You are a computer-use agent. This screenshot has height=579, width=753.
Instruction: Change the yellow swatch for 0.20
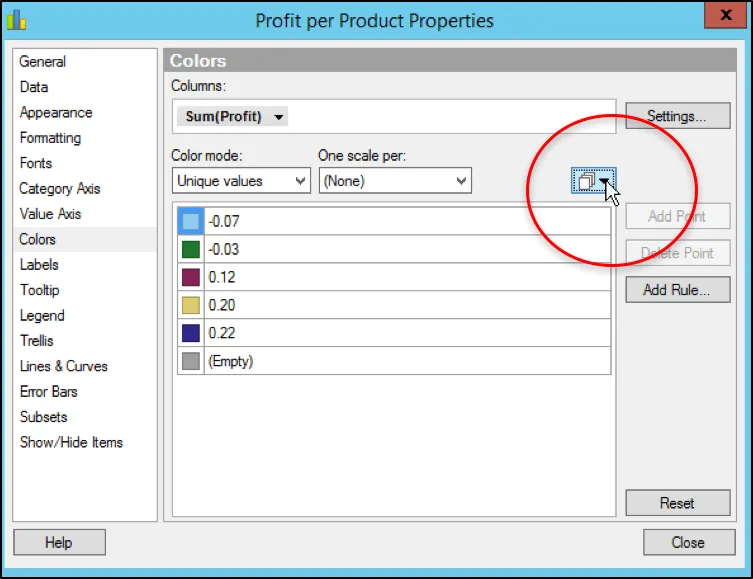coord(191,305)
